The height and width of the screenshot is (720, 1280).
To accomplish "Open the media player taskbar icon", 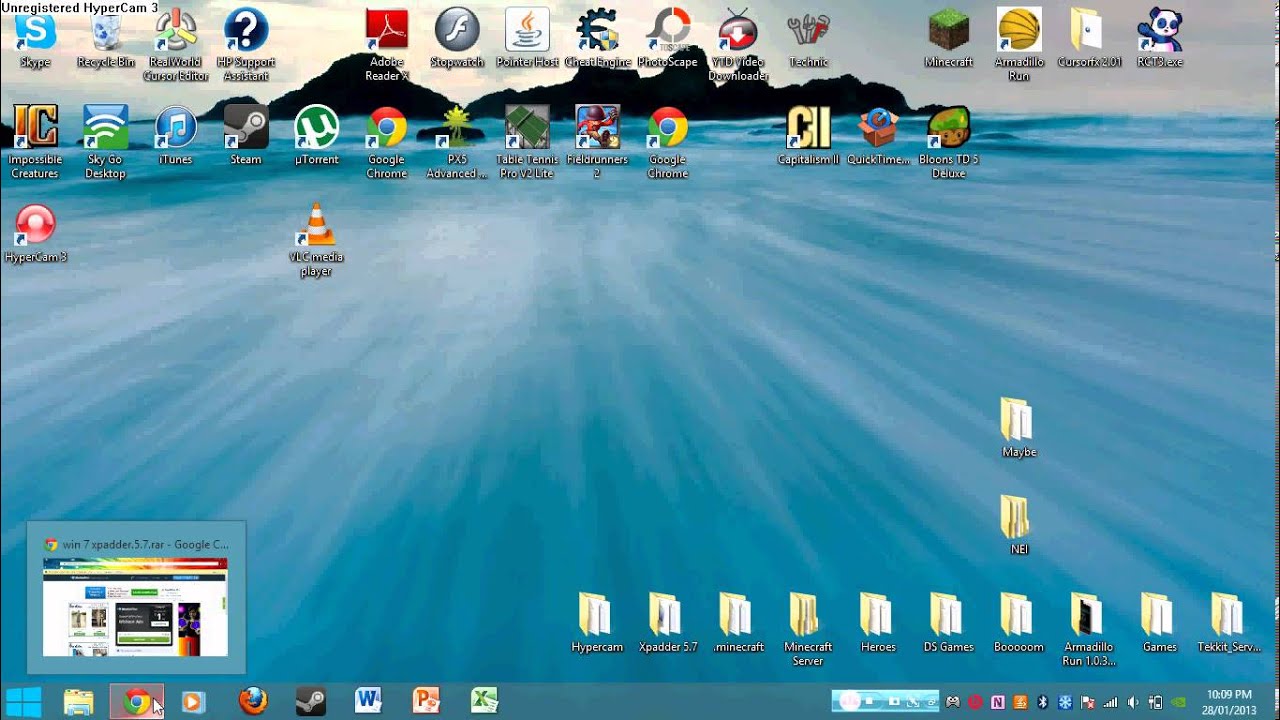I will click(193, 702).
